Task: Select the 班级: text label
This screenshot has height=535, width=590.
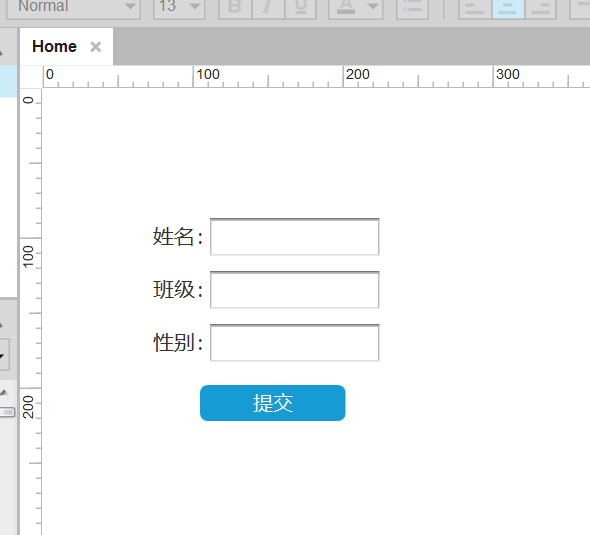Action: [x=178, y=290]
